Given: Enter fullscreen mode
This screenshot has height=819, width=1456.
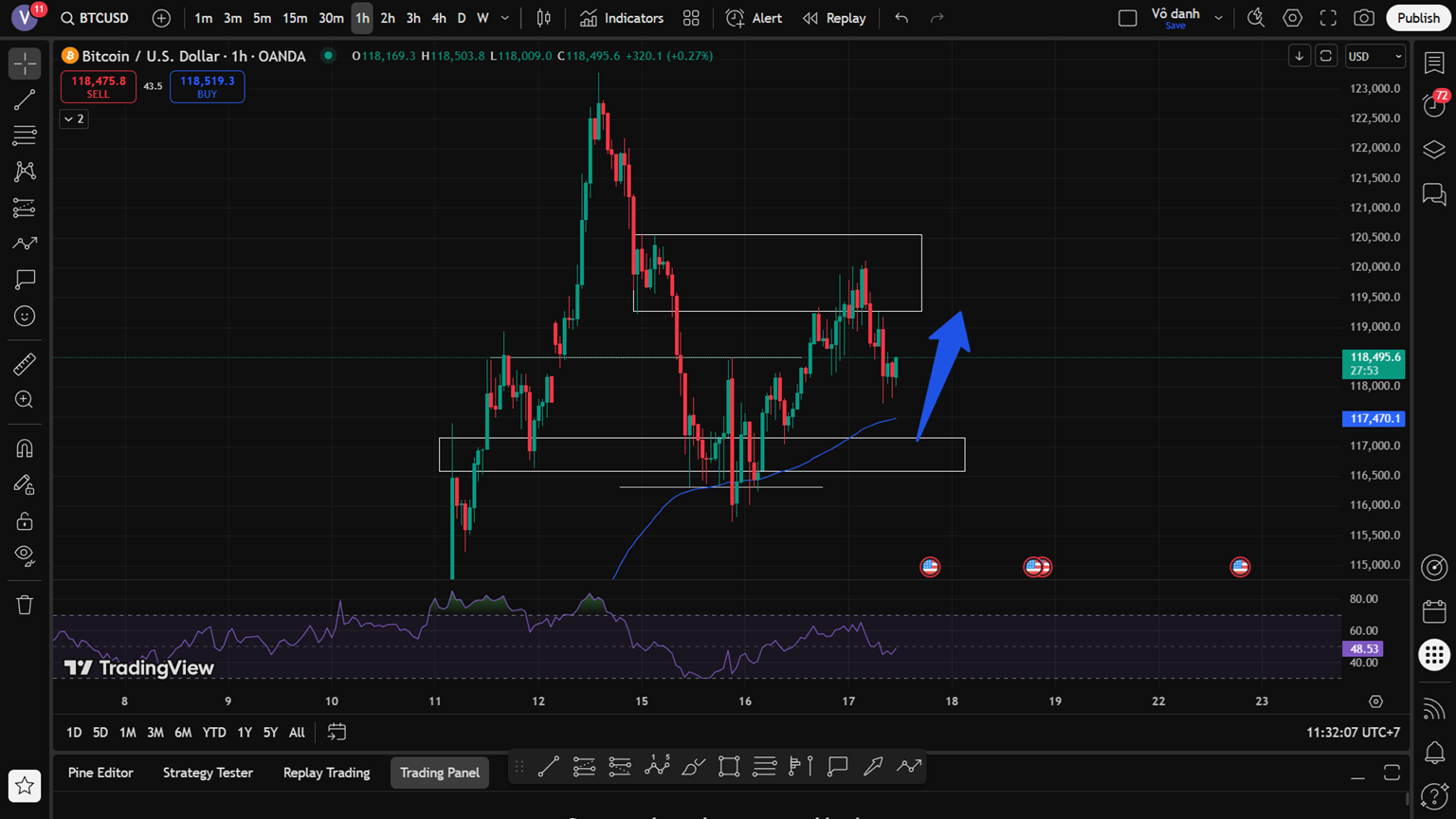Looking at the screenshot, I should [1328, 18].
